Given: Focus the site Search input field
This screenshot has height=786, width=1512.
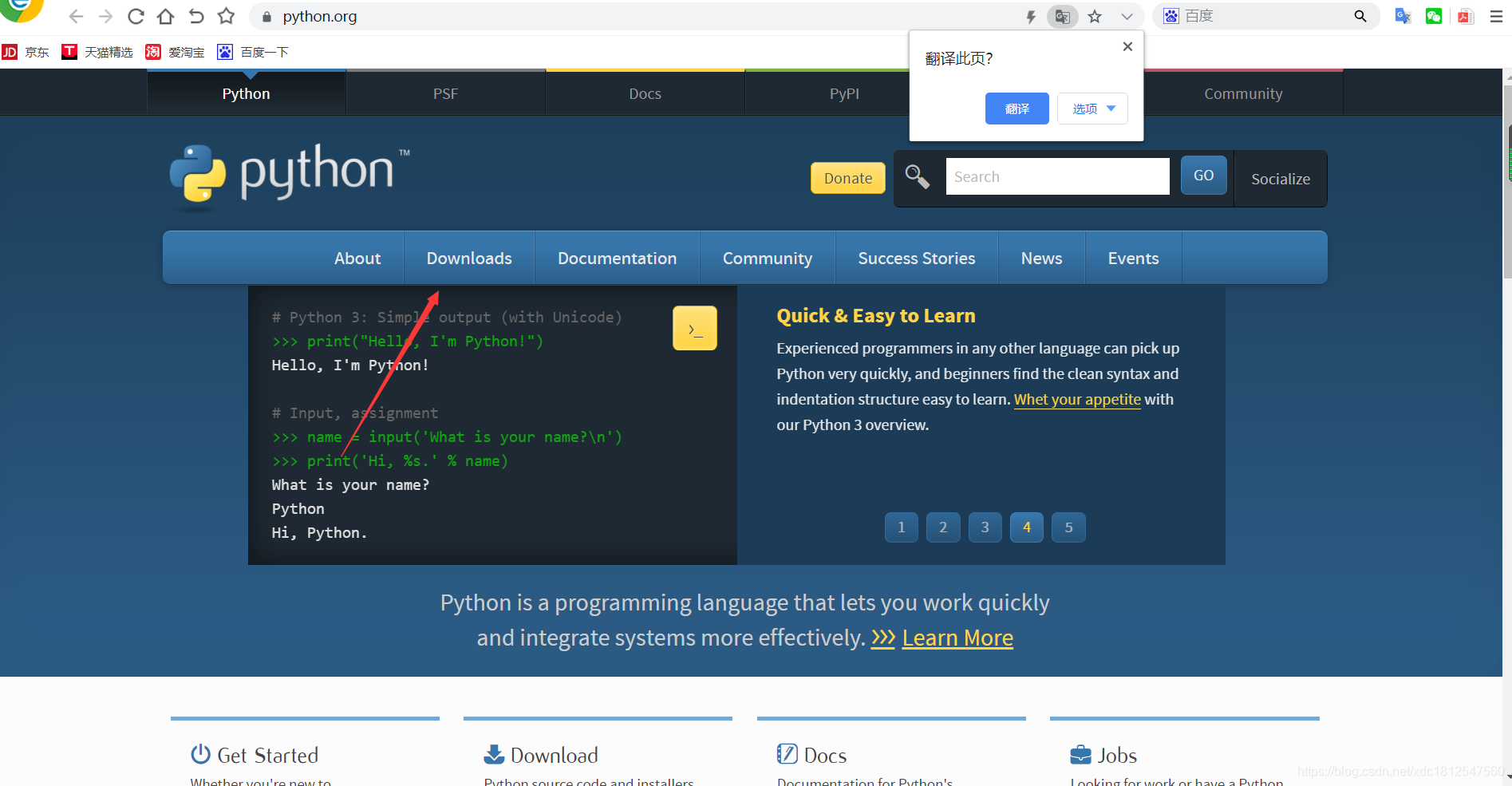Looking at the screenshot, I should pos(1057,176).
